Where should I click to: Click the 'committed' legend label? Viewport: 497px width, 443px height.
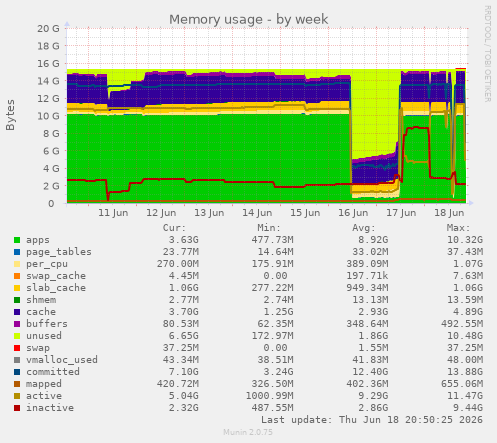tap(53, 372)
